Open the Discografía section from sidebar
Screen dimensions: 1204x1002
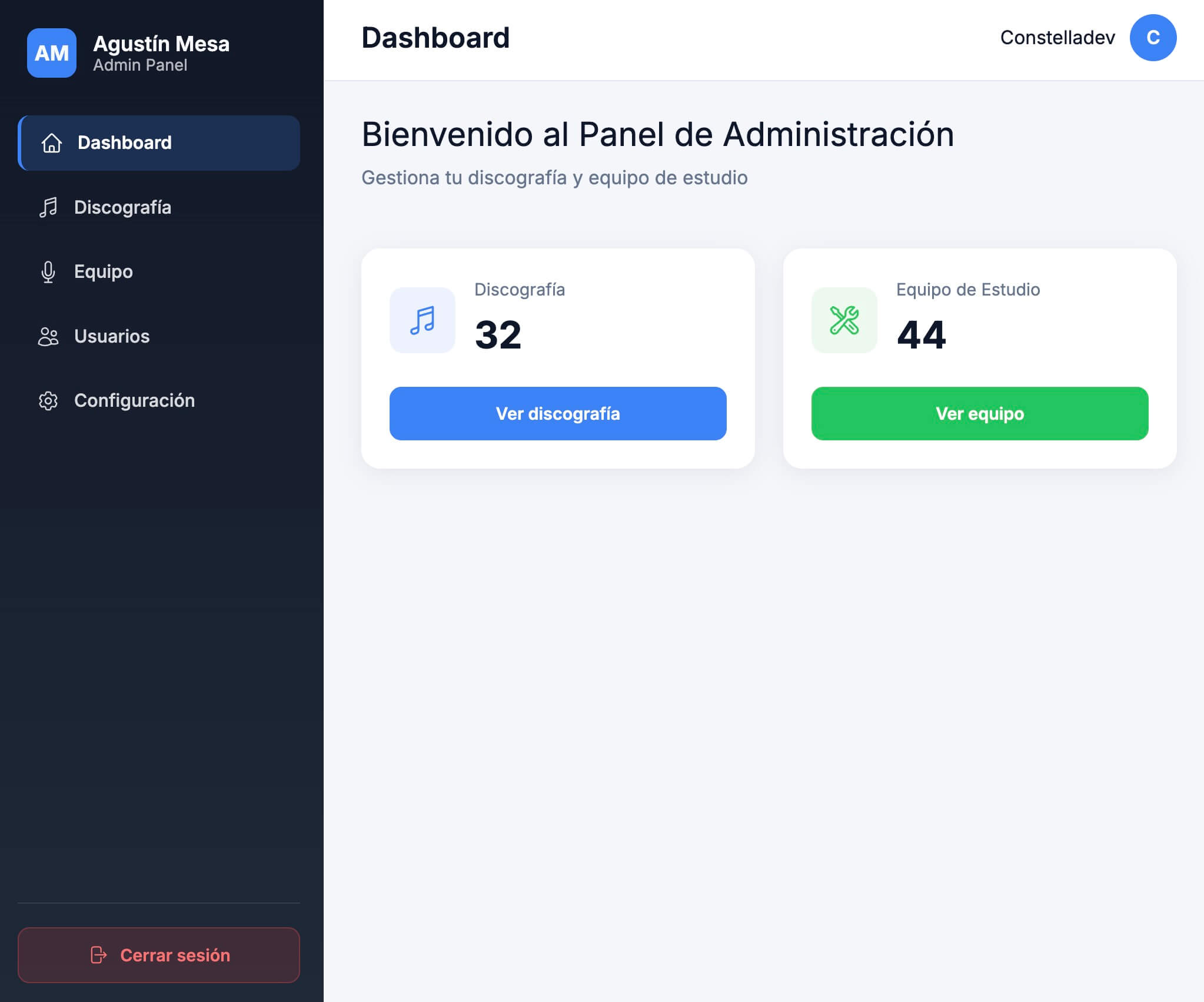122,207
